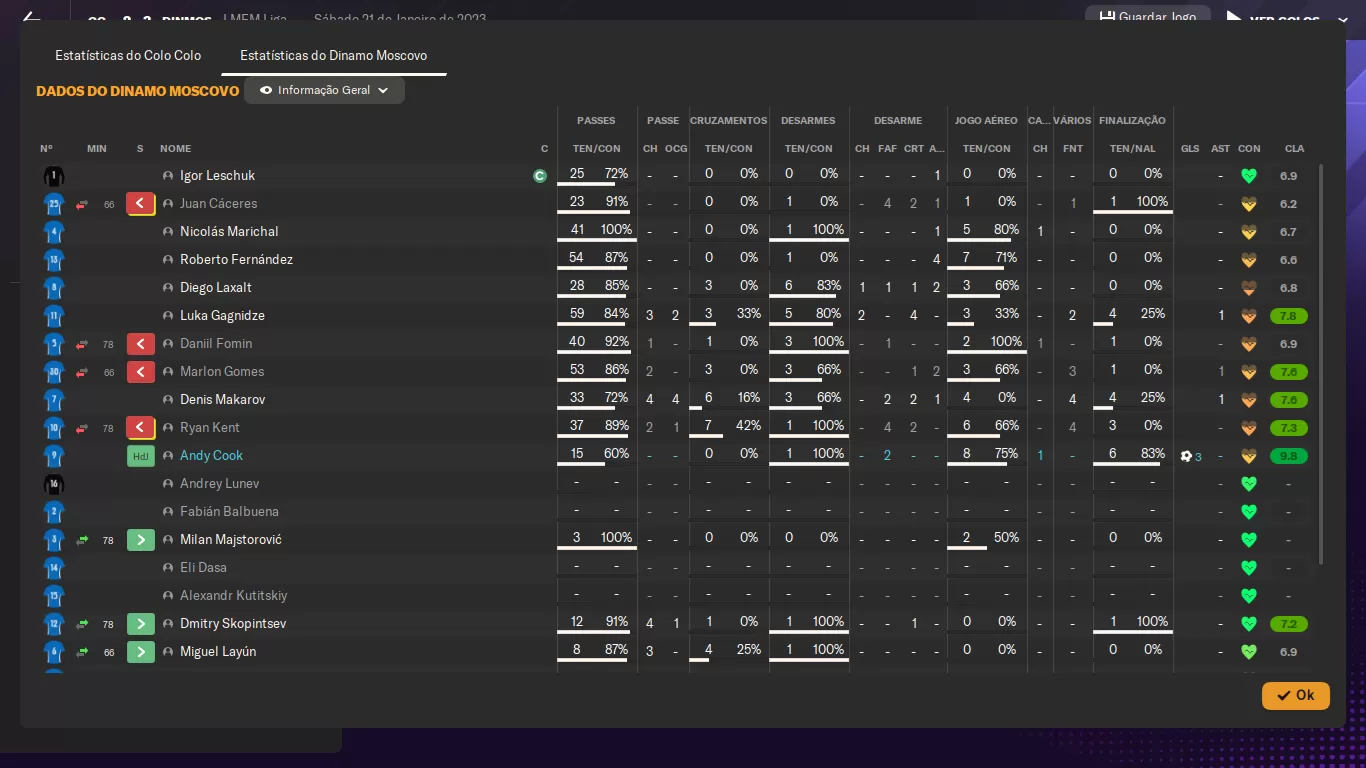
Task: Click Diego Laxalt's shirt icon
Action: (54, 288)
